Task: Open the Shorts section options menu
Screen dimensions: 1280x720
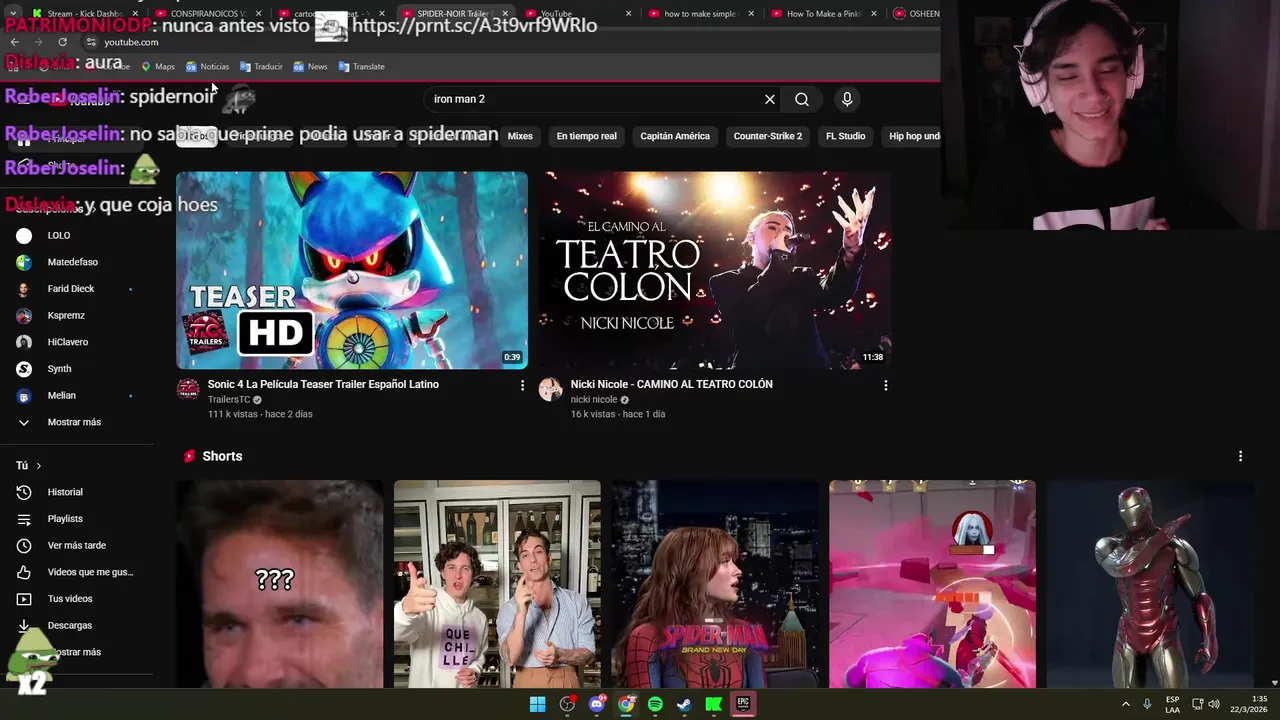Action: 1240,456
